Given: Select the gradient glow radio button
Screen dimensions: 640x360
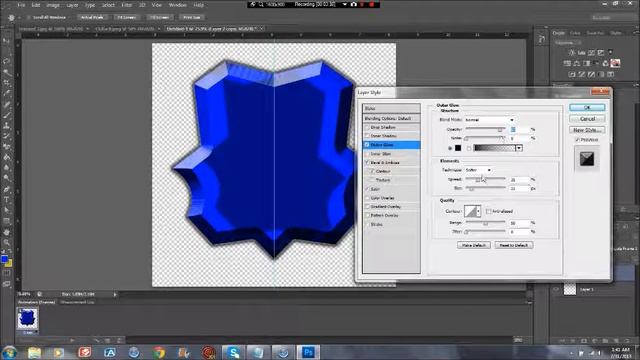Looking at the screenshot, I should point(469,148).
